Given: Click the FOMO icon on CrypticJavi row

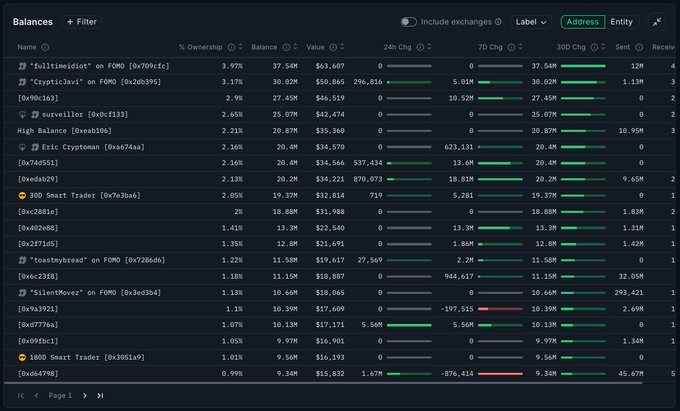Looking at the screenshot, I should pos(22,82).
